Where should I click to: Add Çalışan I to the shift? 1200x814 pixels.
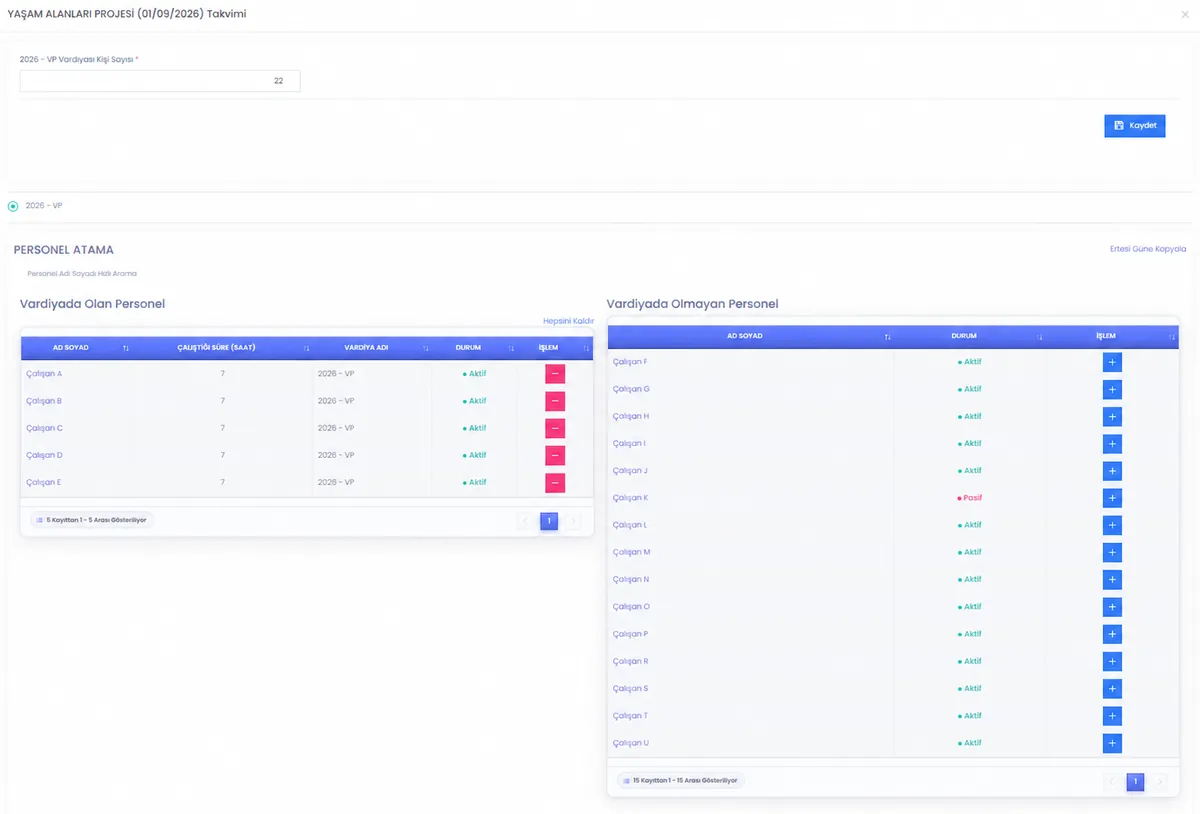point(1112,444)
